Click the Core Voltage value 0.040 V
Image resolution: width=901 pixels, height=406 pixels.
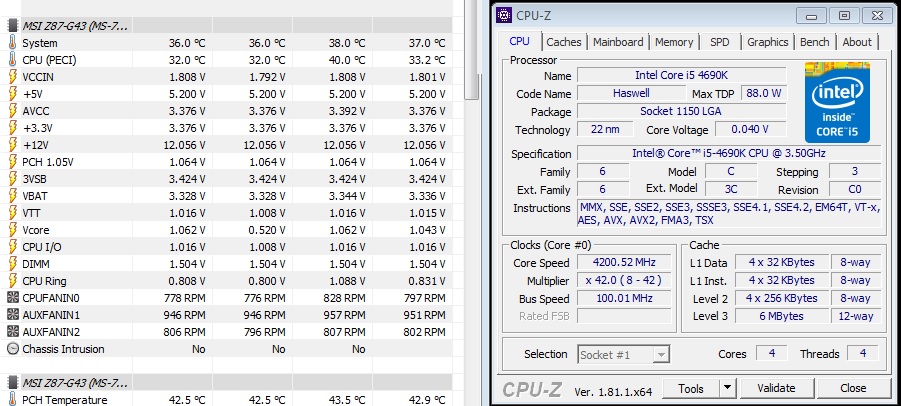click(750, 129)
